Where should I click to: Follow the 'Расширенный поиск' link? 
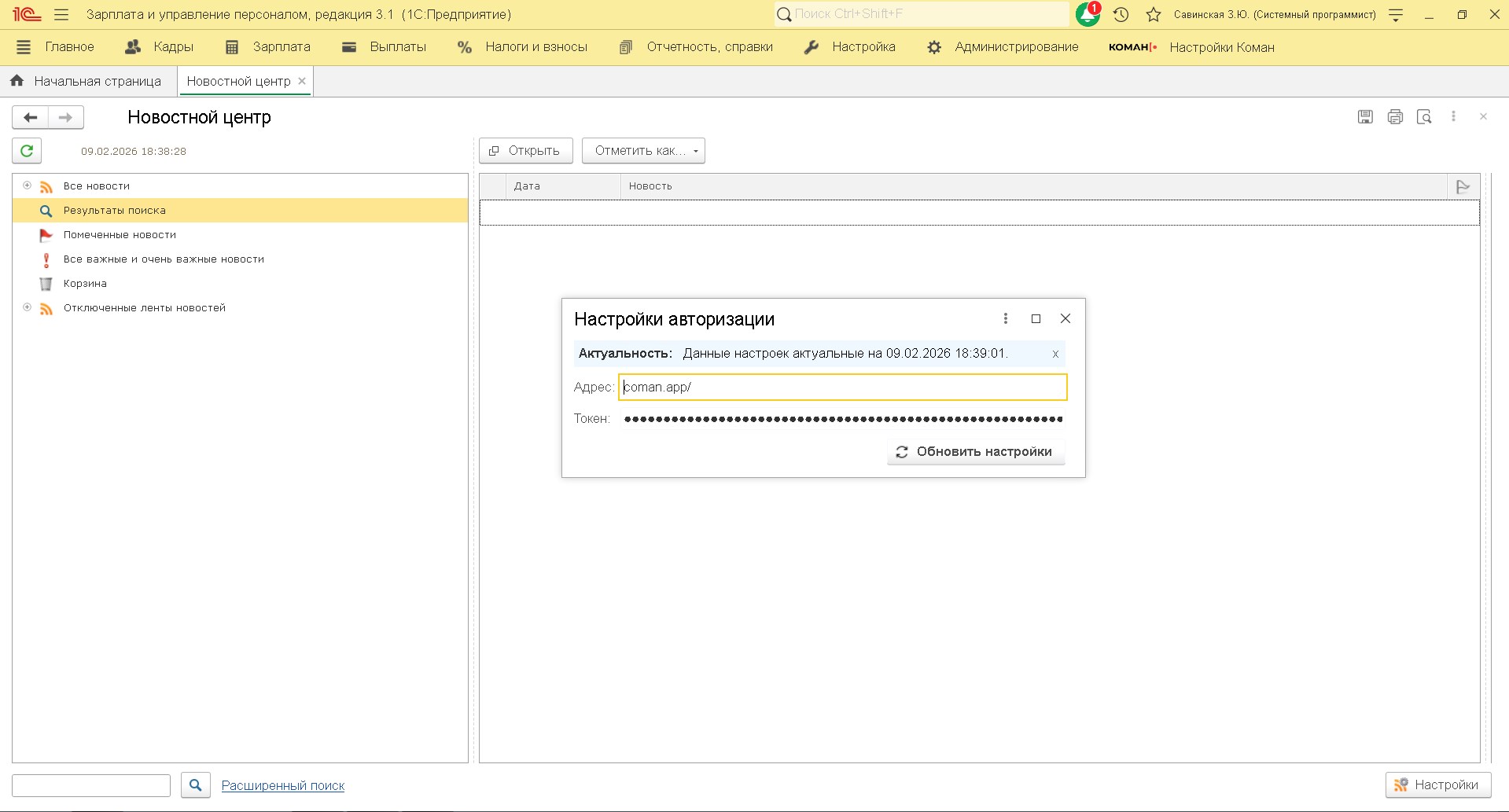coord(283,785)
